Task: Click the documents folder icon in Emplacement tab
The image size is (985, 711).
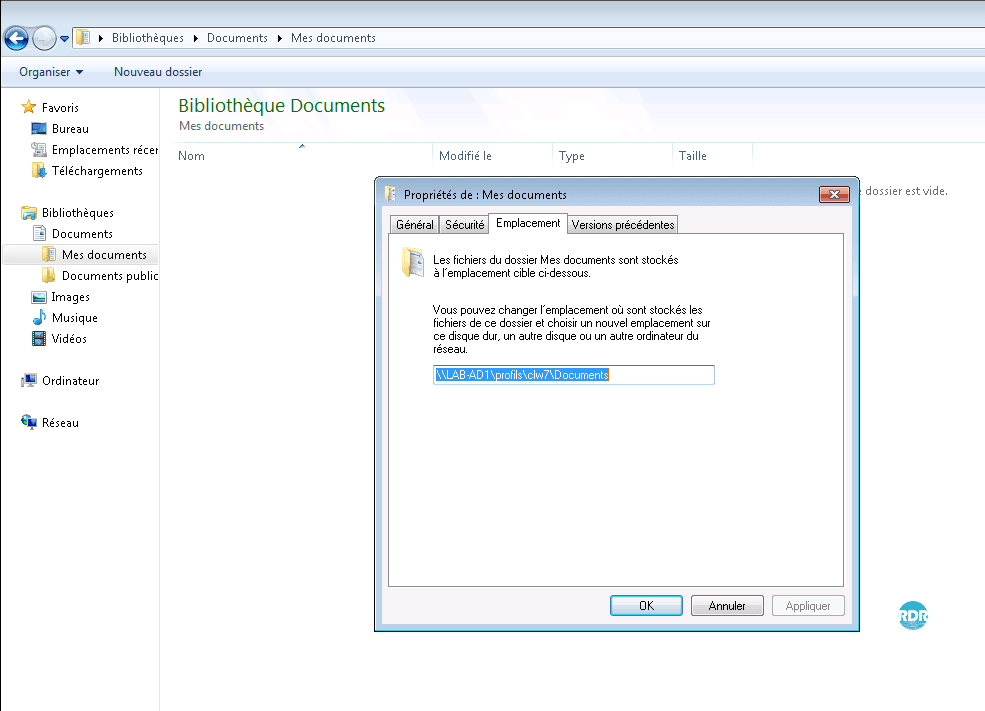Action: (x=413, y=263)
